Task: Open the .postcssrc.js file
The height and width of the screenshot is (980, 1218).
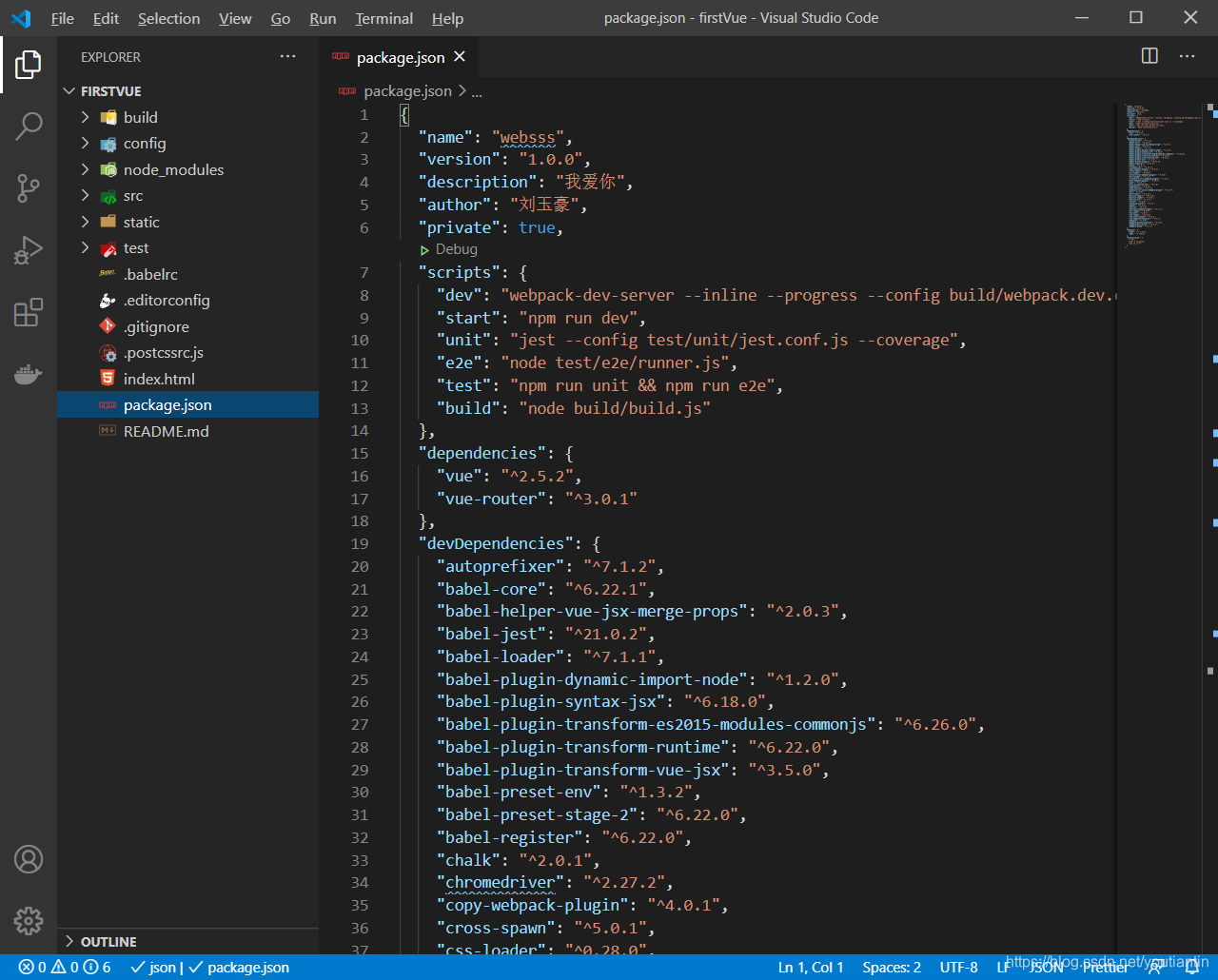Action: tap(187, 352)
